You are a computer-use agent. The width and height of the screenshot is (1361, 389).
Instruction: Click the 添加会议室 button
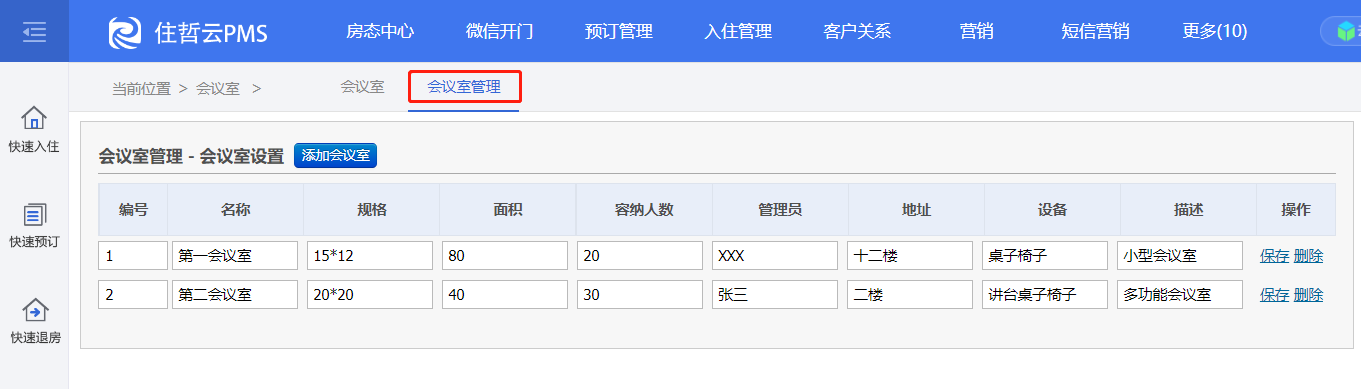(335, 155)
